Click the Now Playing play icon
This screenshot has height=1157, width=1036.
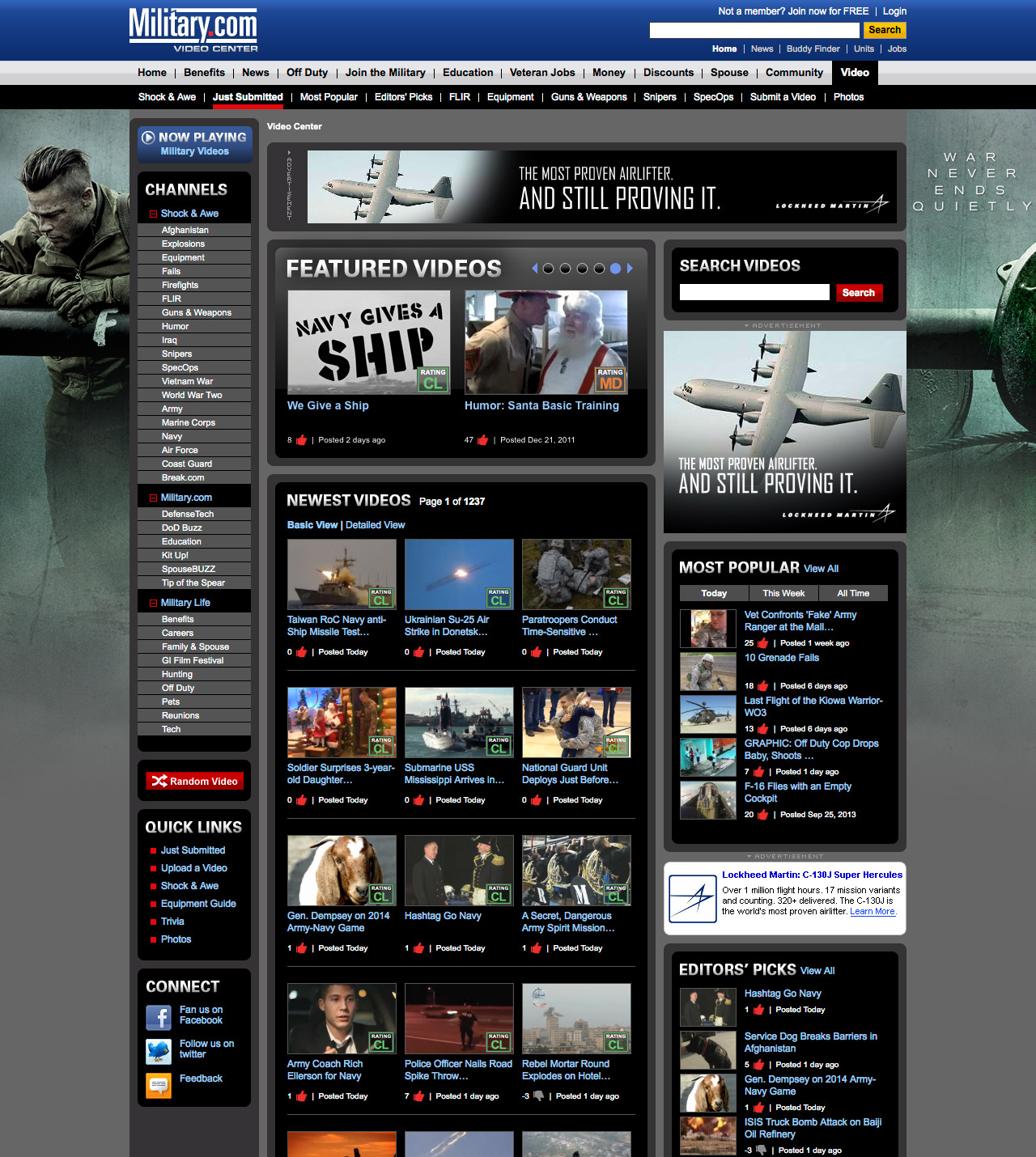point(148,138)
